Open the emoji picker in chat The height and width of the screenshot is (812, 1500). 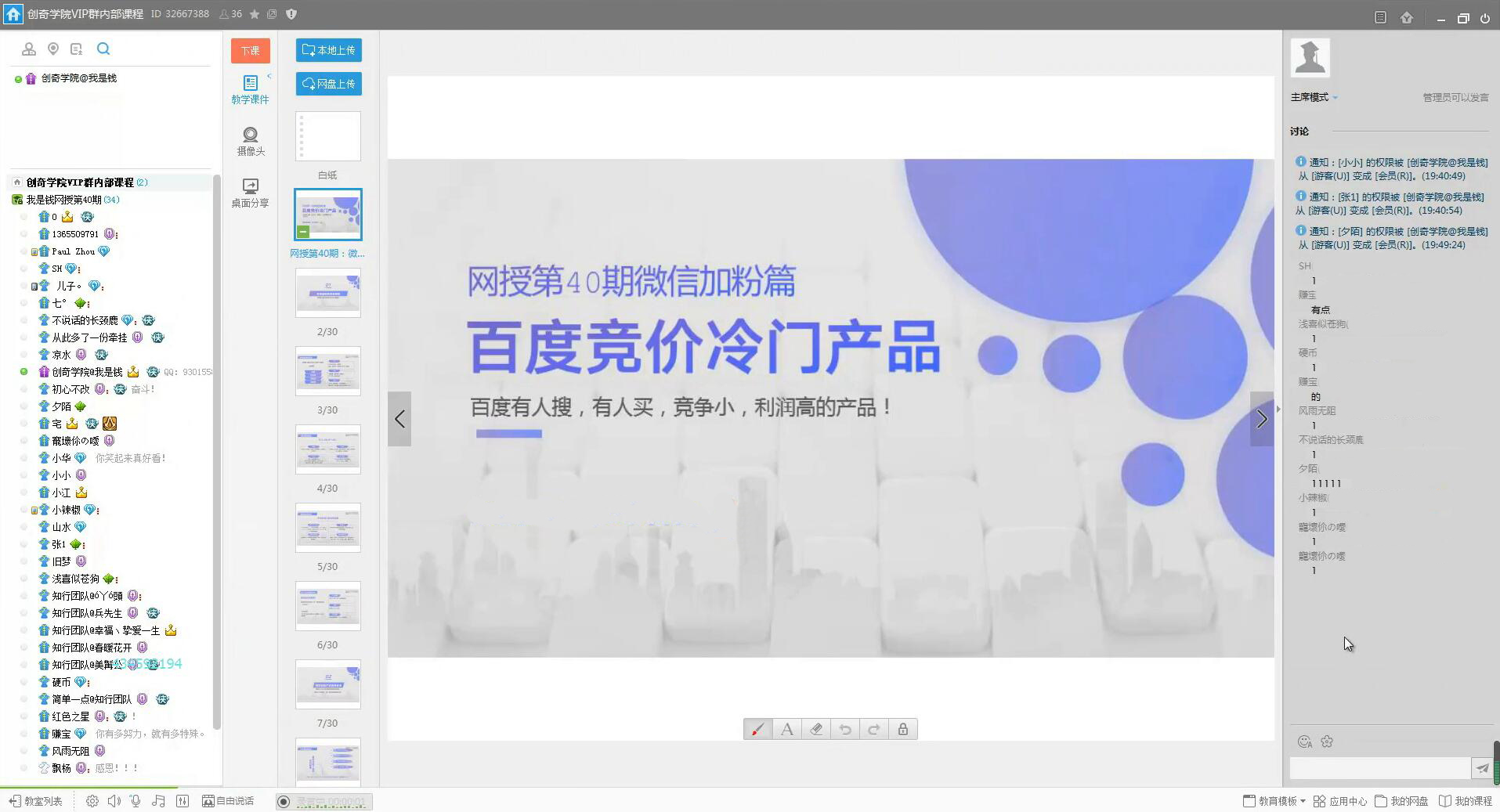(1304, 742)
